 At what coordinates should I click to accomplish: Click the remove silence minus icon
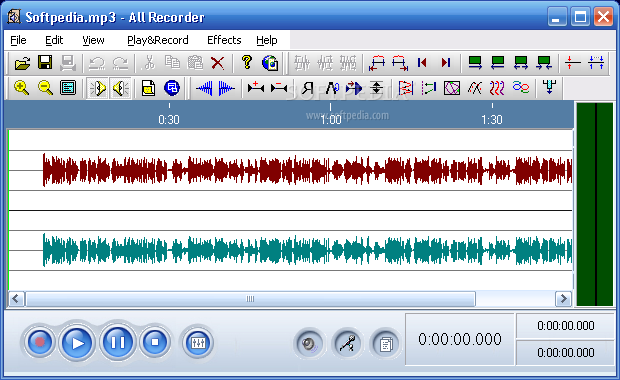(x=279, y=88)
